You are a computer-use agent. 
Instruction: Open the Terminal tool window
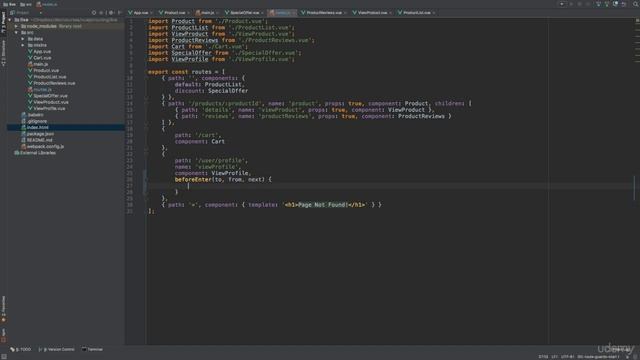92,349
